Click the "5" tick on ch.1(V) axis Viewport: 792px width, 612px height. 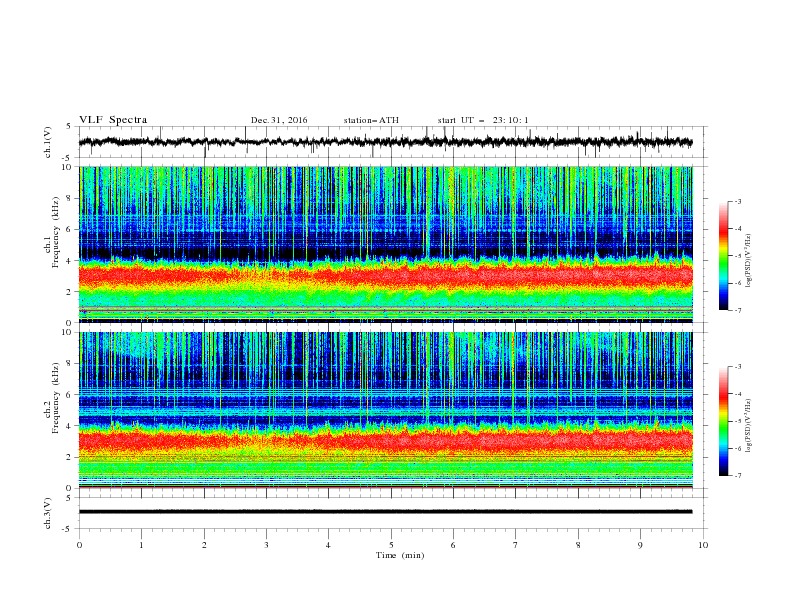pos(69,126)
